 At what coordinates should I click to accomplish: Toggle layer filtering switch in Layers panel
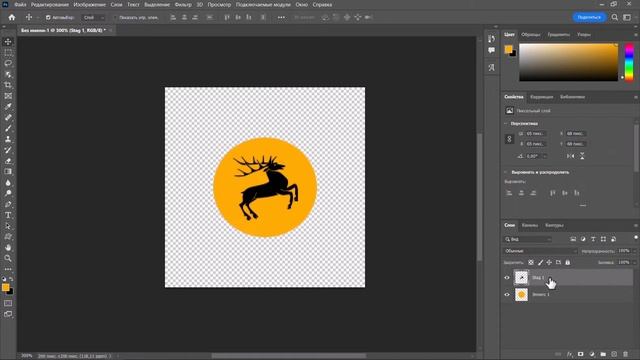coord(636,238)
